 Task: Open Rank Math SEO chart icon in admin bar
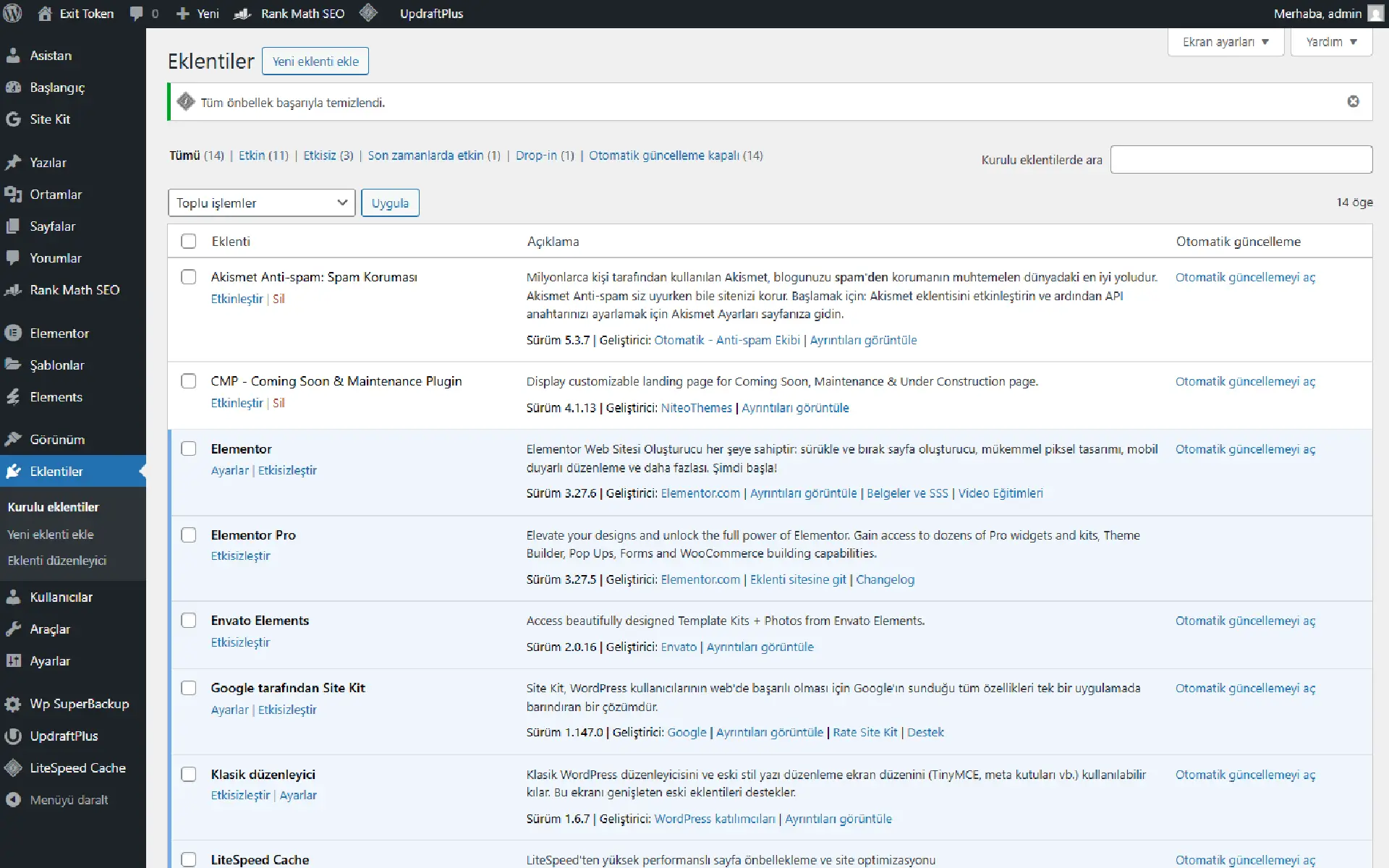(x=242, y=14)
